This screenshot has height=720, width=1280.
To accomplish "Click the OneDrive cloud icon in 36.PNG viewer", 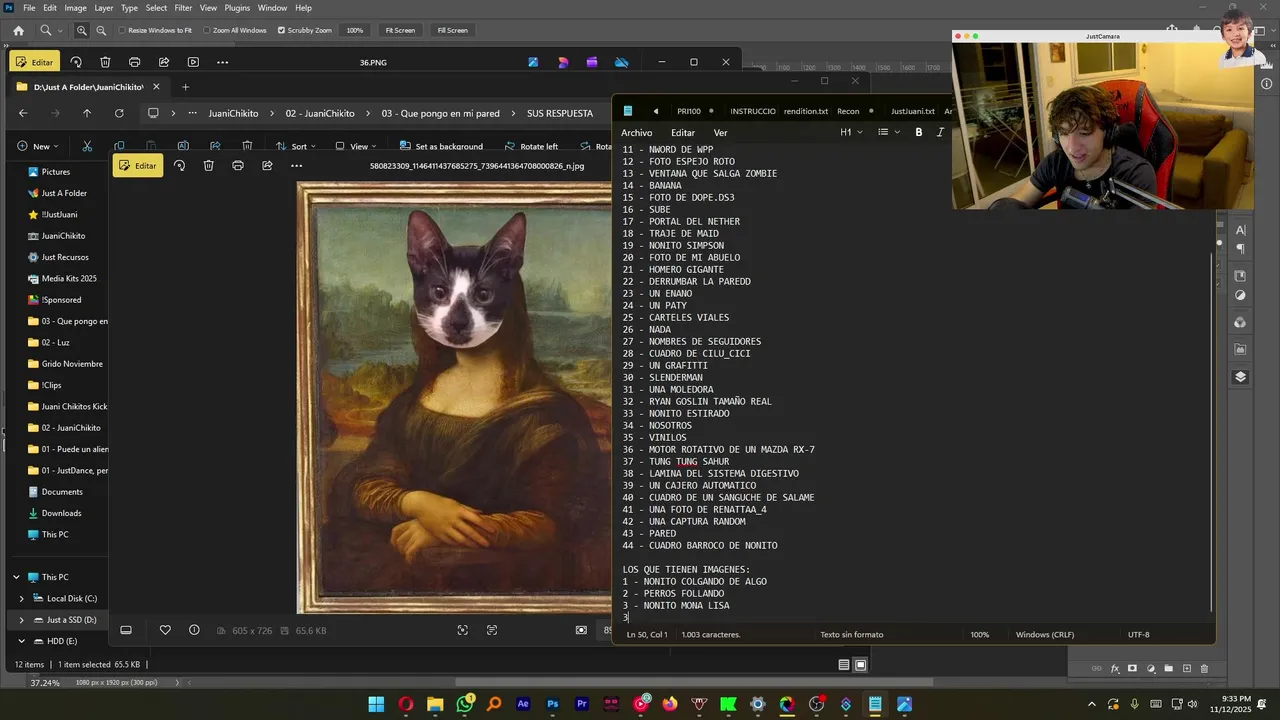I will (x=622, y=62).
